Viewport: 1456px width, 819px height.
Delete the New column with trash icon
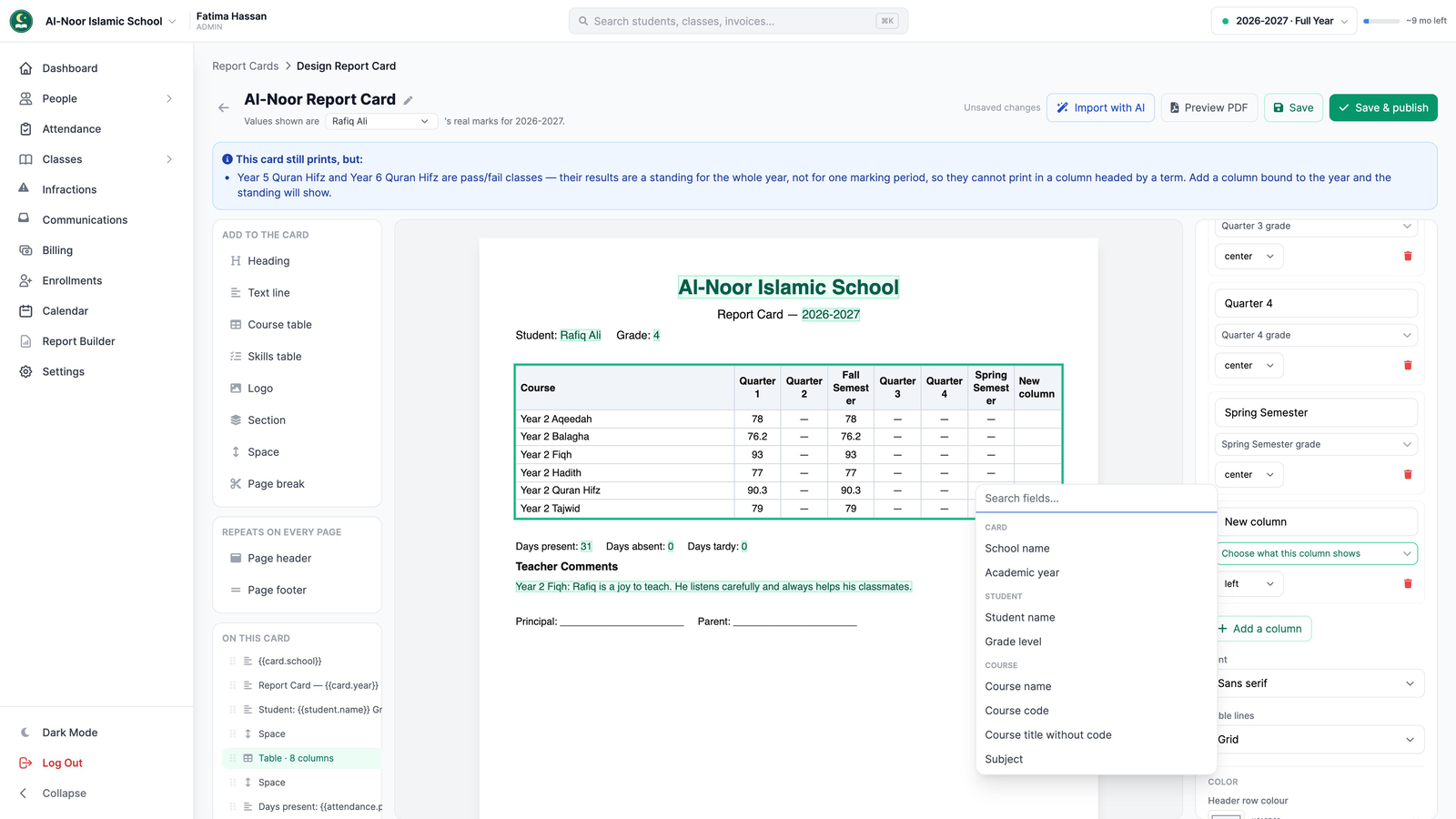[1408, 584]
